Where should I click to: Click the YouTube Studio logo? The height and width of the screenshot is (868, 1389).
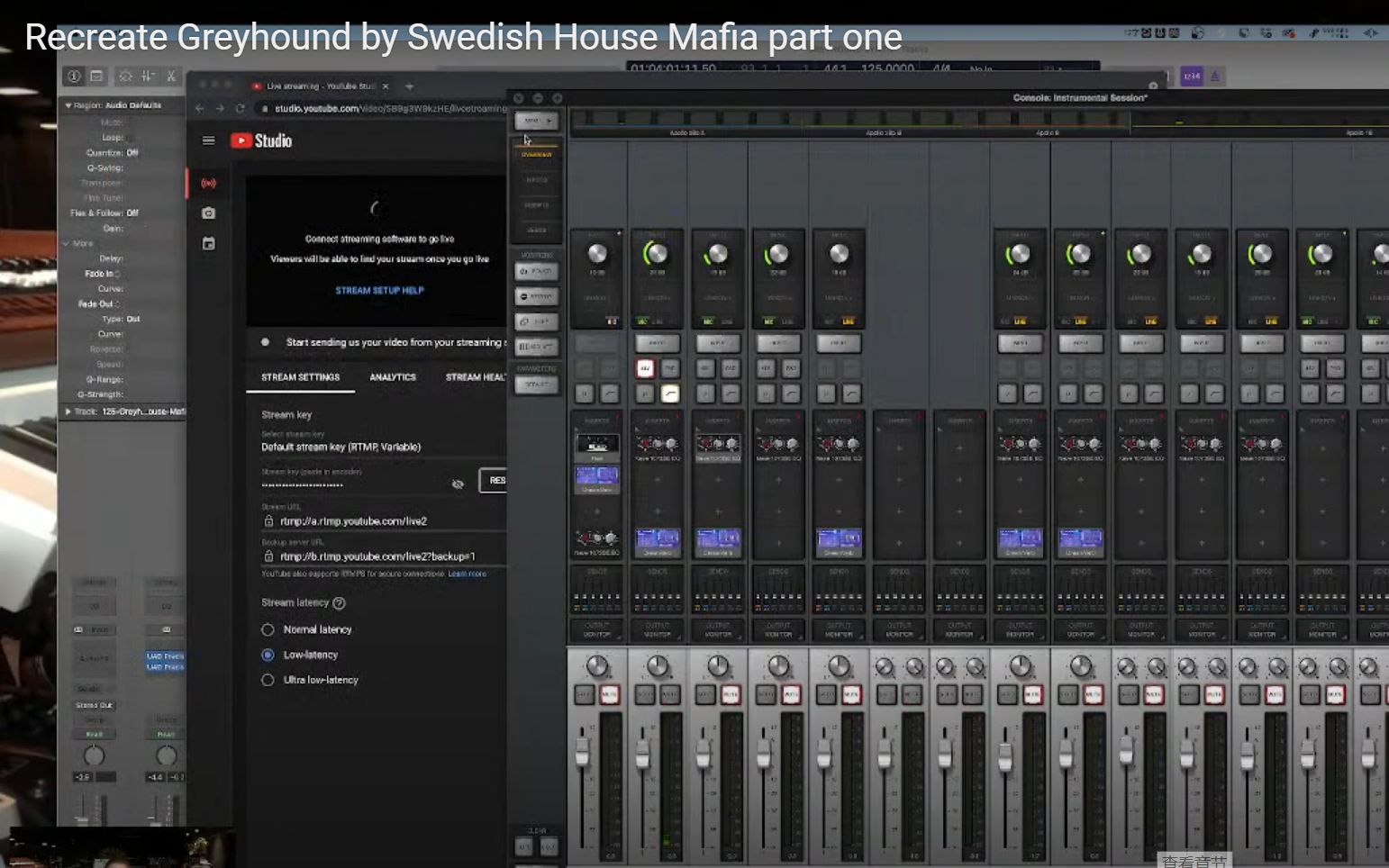(261, 140)
